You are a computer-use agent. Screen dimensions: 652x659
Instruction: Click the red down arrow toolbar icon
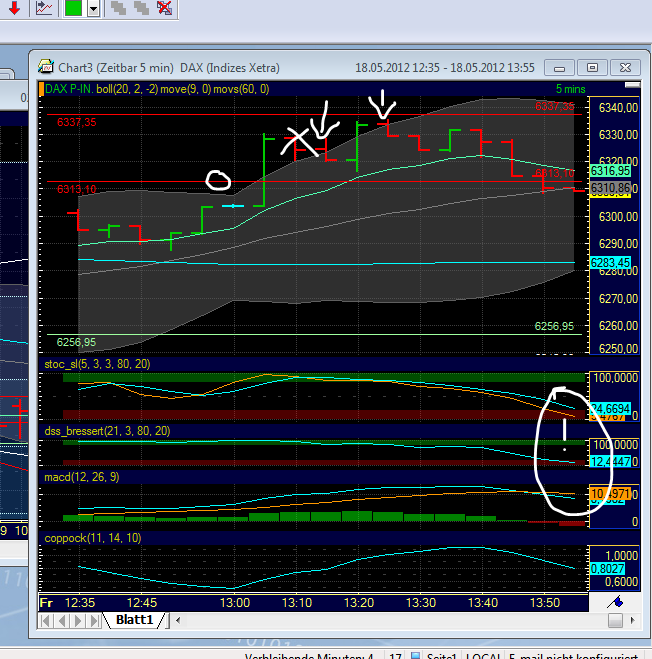coord(14,8)
